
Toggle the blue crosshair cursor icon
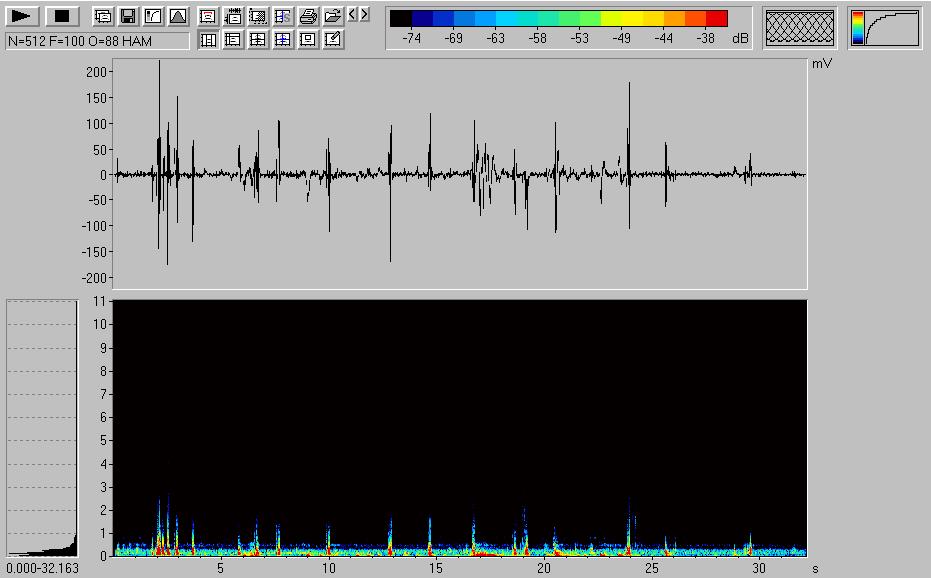point(283,40)
